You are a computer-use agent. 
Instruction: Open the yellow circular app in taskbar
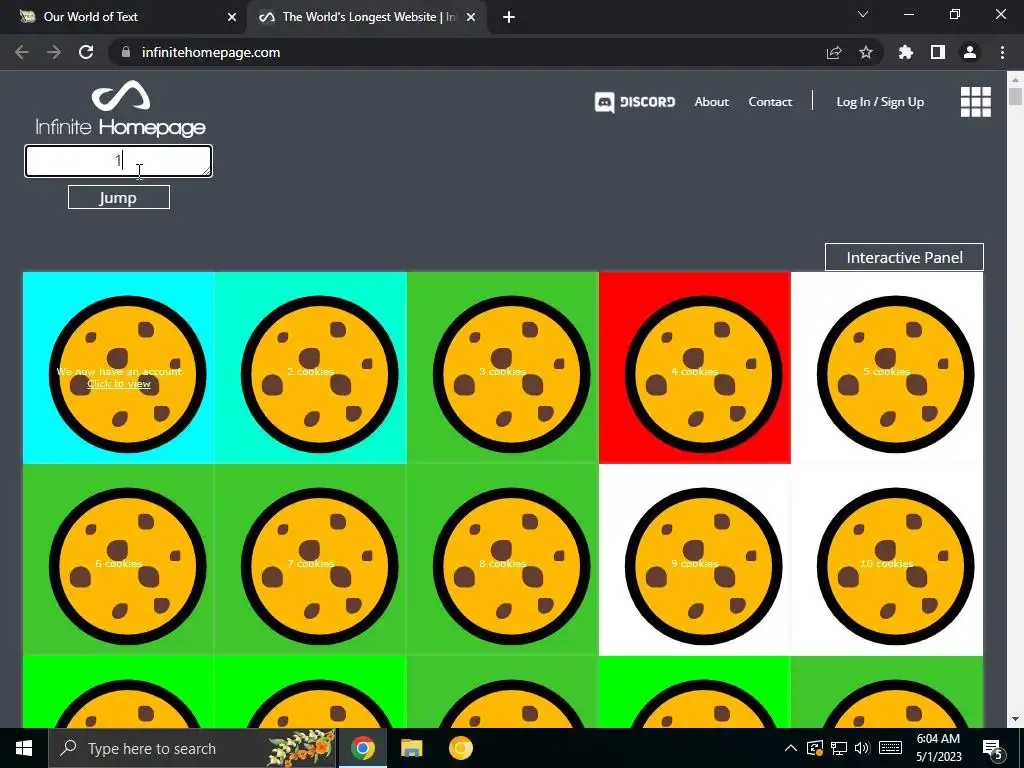pyautogui.click(x=460, y=748)
